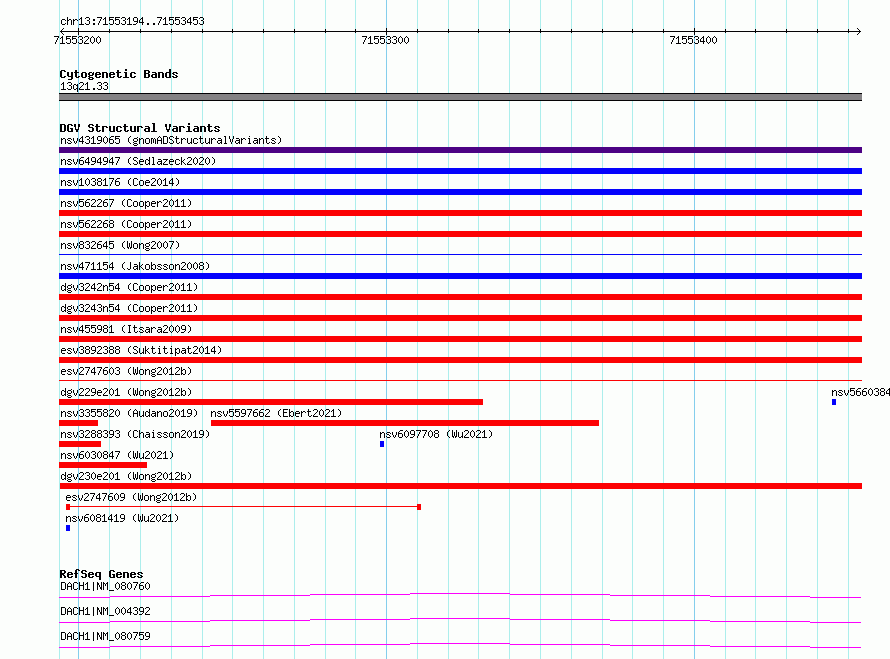
Task: Open the nsv1038176 (Coe2014) variant
Action: click(120, 182)
